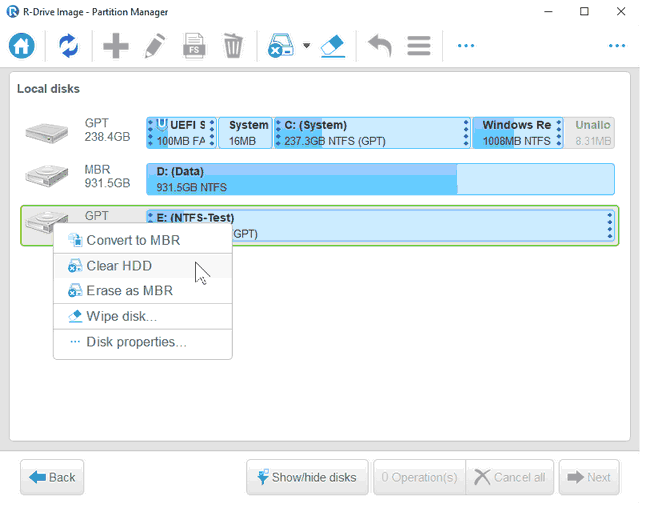Image resolution: width=670 pixels, height=528 pixels.
Task: Expand the clear disk dropdown arrow
Action: coord(306,45)
